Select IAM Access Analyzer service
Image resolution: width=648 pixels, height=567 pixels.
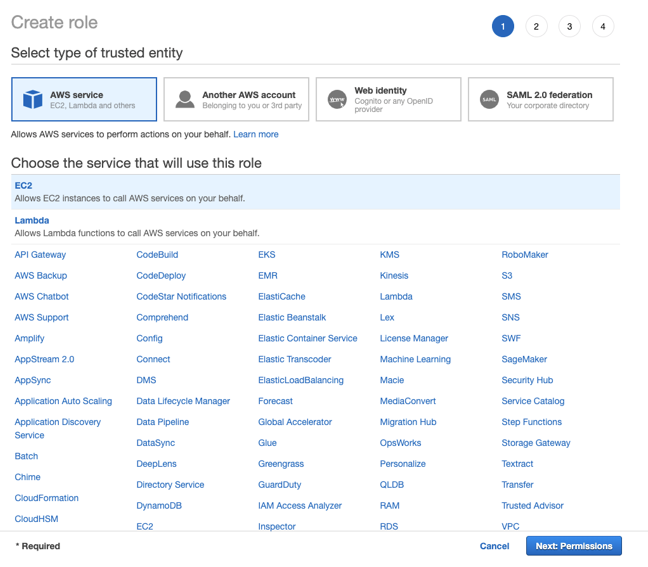pos(300,505)
